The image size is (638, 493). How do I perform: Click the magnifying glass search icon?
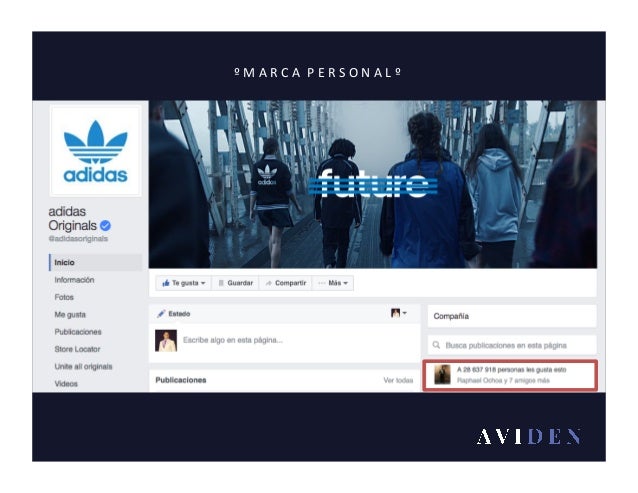point(436,345)
